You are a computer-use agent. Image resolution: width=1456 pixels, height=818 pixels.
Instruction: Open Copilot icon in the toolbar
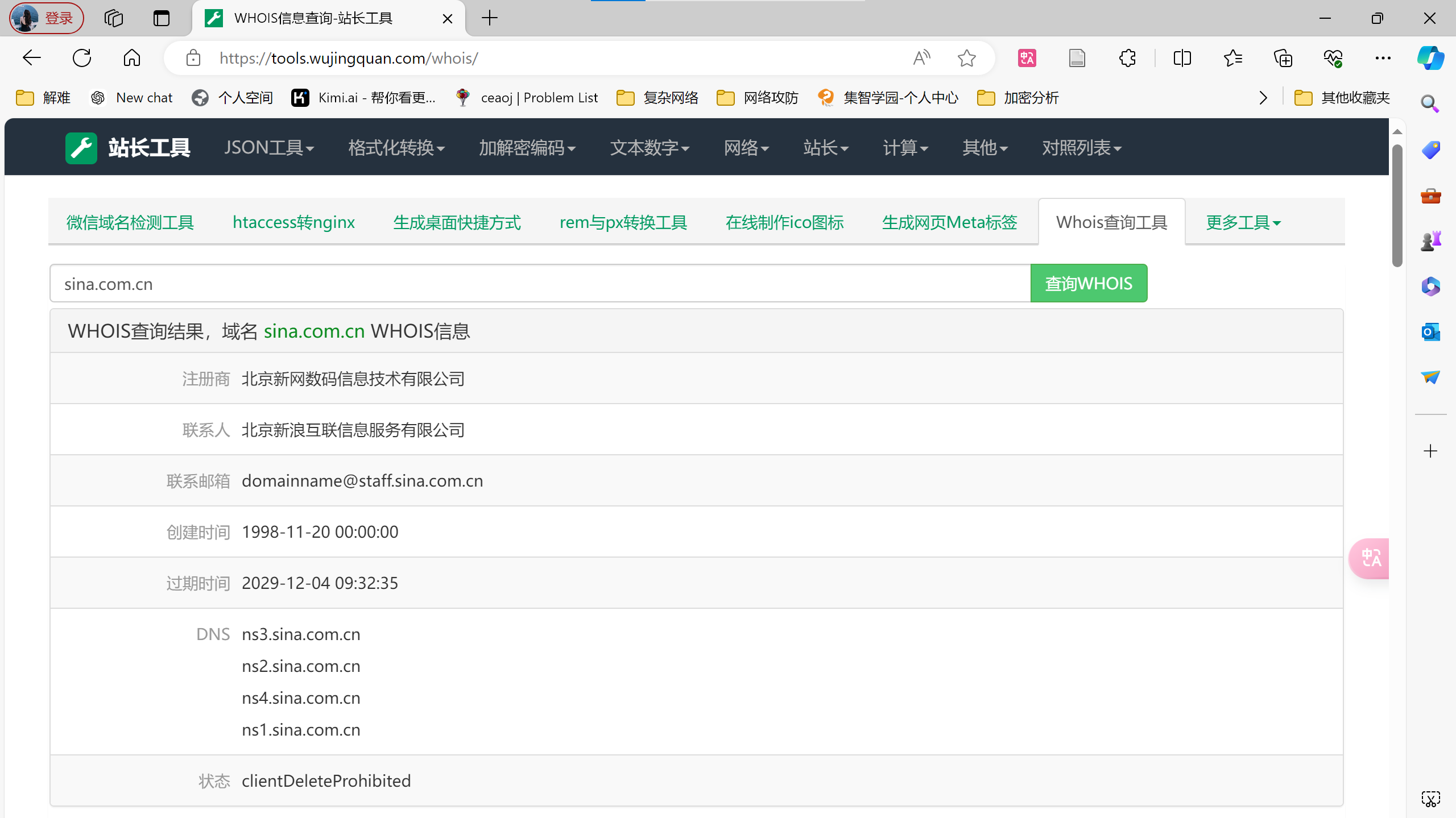pos(1430,58)
